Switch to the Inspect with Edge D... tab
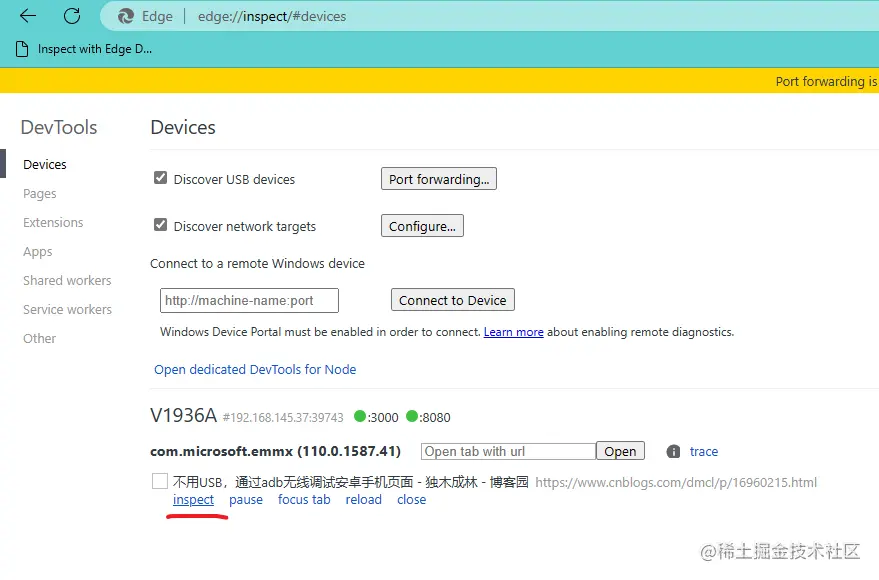The width and height of the screenshot is (879, 580). 84,49
